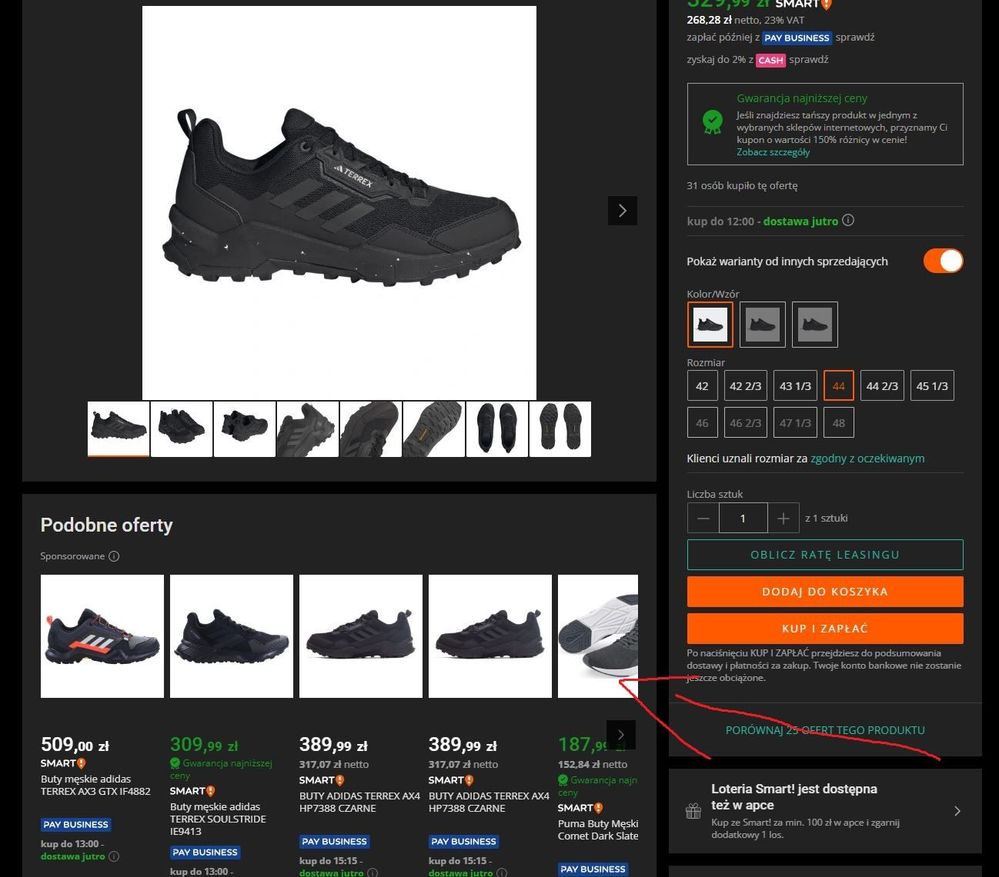Click gift icon in Loteria Smart banner
Image resolution: width=999 pixels, height=877 pixels.
[x=693, y=811]
